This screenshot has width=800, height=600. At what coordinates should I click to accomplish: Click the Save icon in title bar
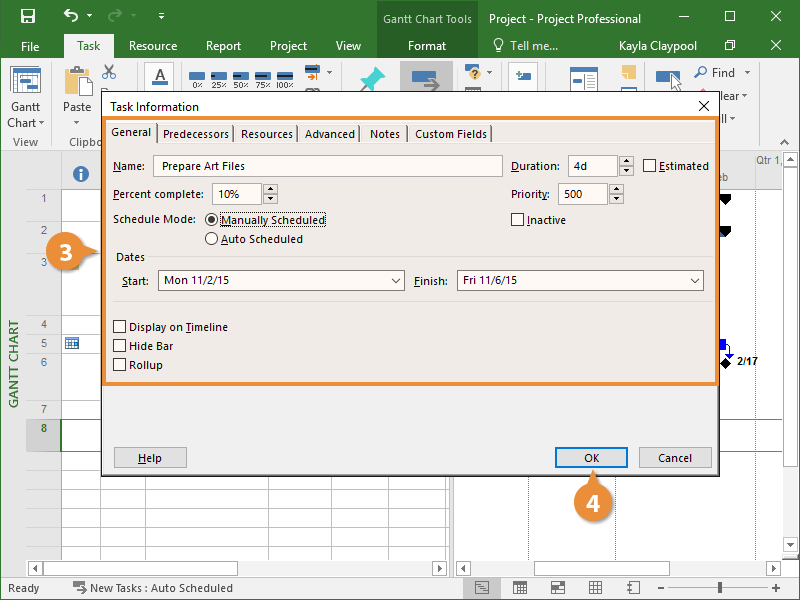28,16
